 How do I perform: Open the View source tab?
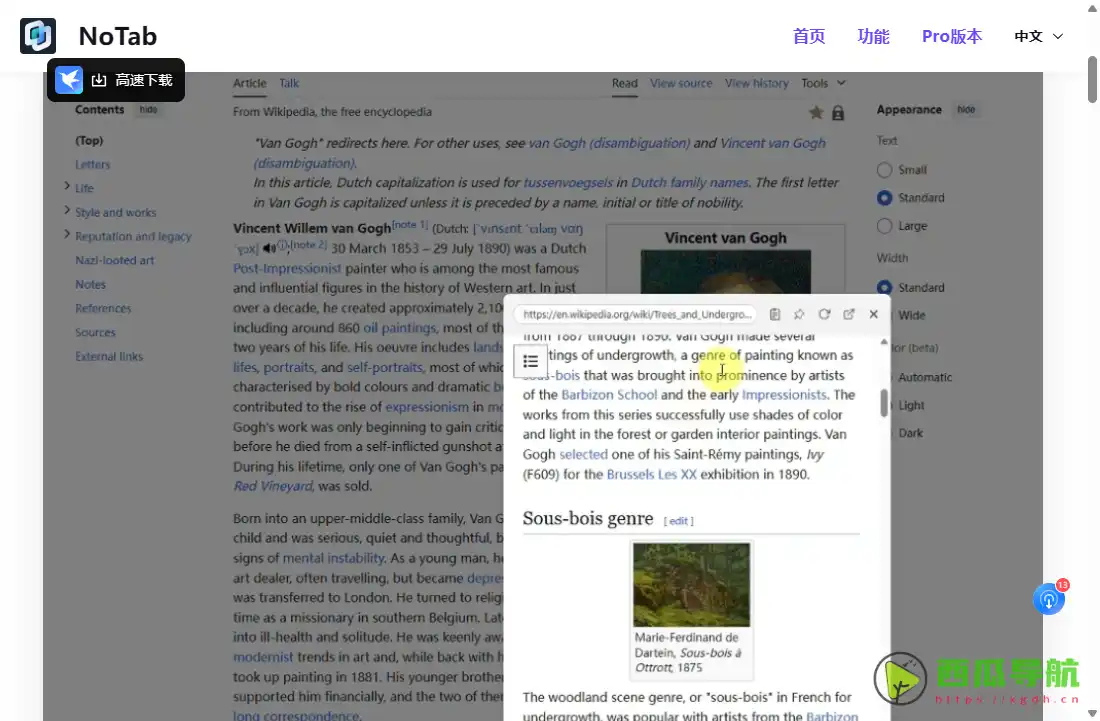[680, 83]
